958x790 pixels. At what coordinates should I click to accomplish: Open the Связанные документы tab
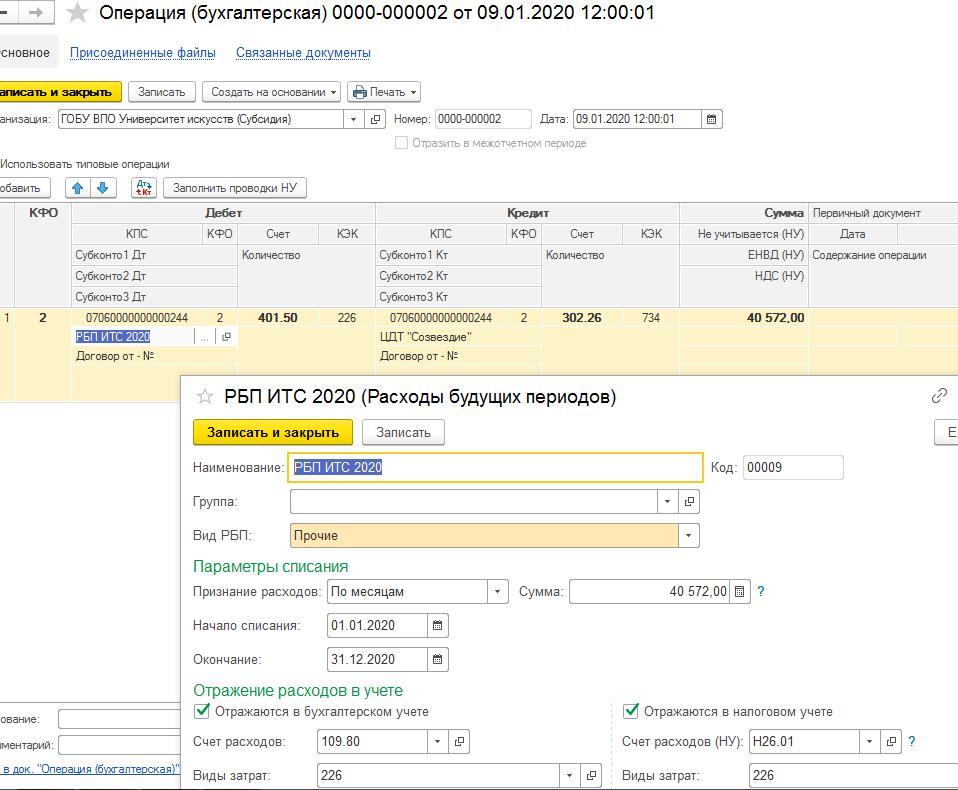pos(303,52)
